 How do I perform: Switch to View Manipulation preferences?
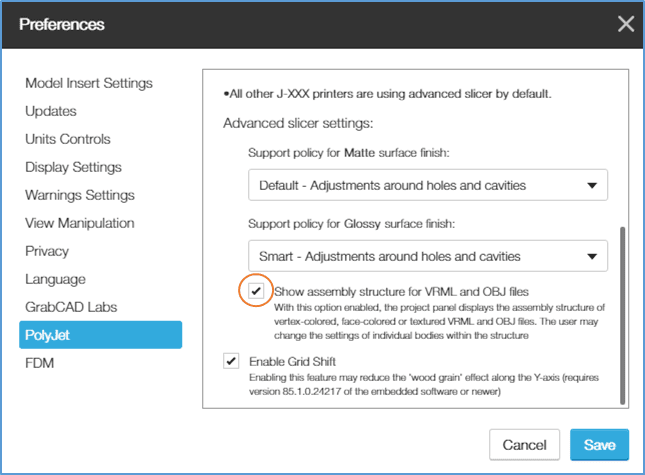tap(80, 223)
